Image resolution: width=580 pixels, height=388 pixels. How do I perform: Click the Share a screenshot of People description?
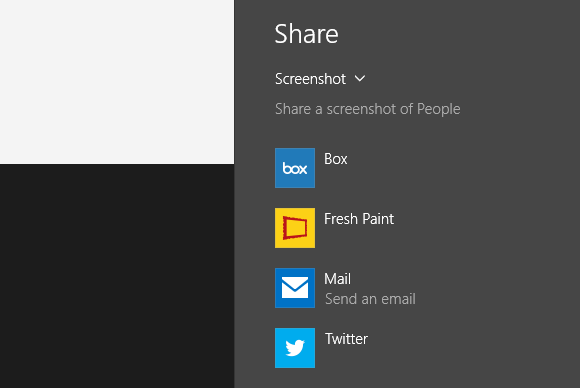tap(368, 109)
